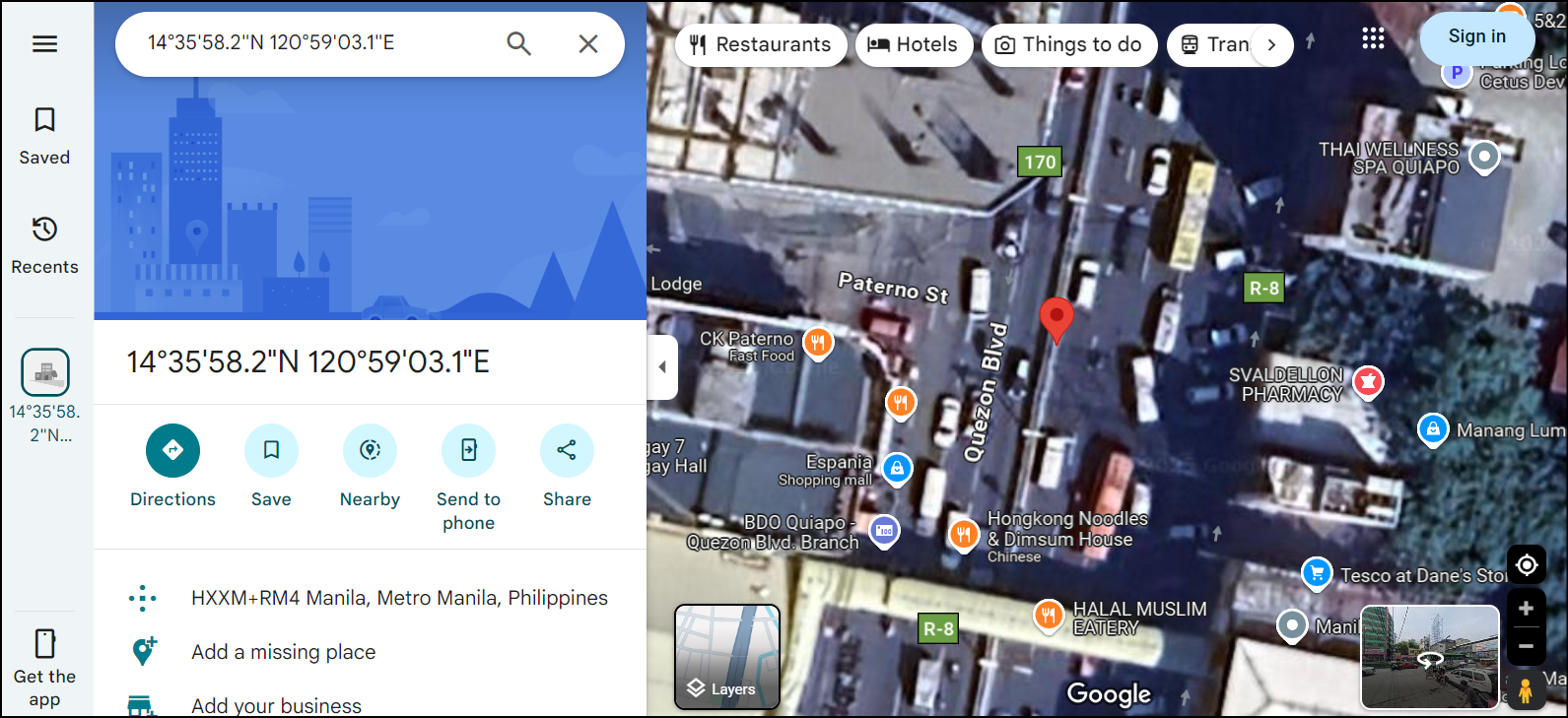Viewport: 1568px width, 718px height.
Task: Open Manang Lum marker
Action: click(1433, 428)
